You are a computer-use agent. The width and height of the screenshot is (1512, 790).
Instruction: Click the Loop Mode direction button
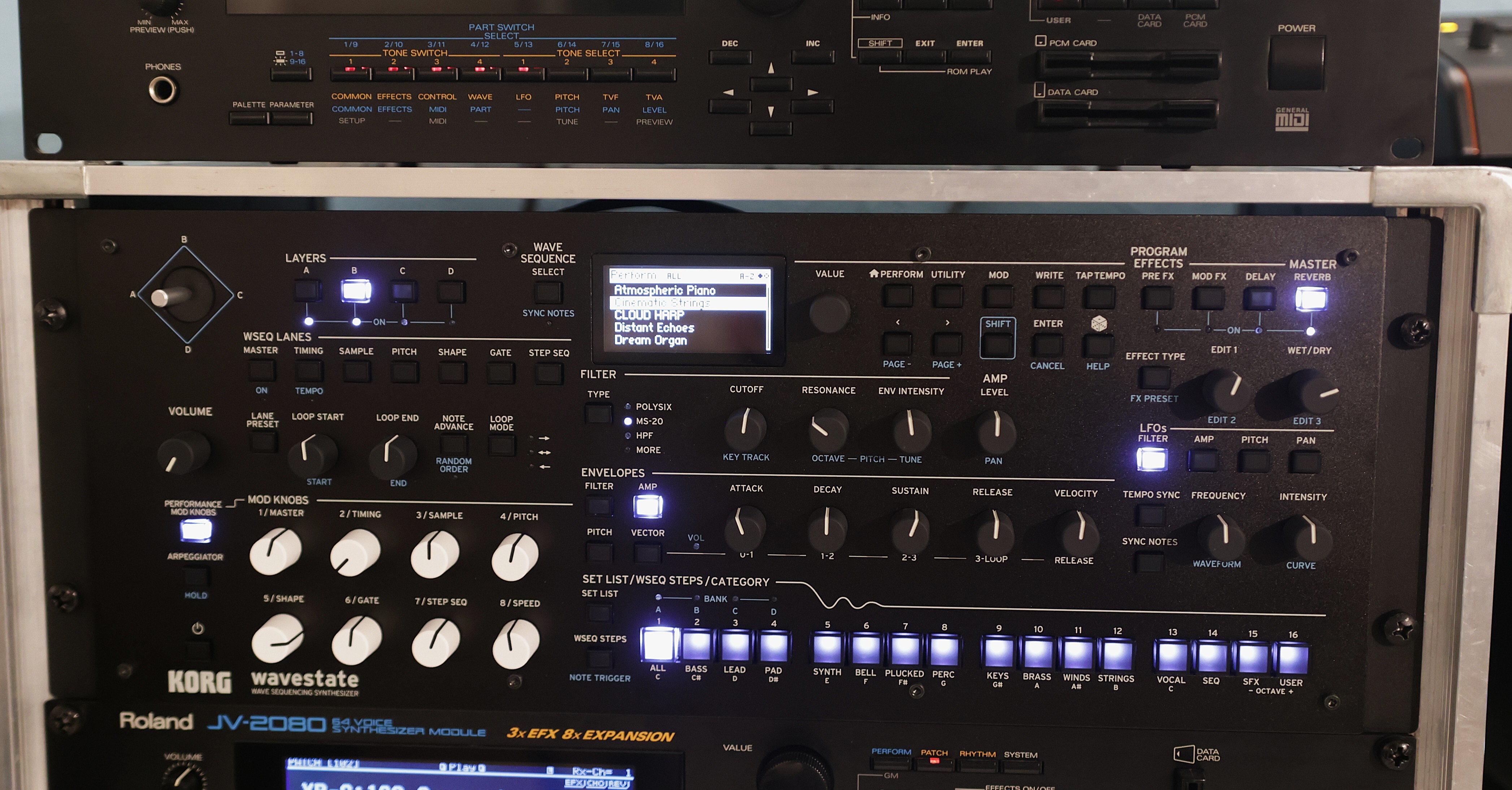tap(501, 445)
